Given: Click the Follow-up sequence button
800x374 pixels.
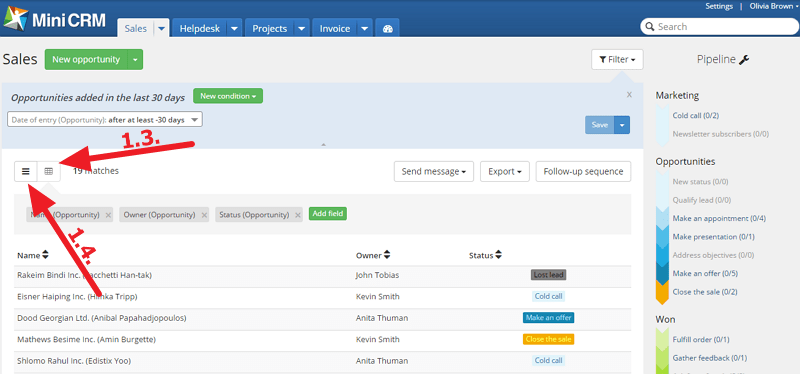Looking at the screenshot, I should (583, 171).
